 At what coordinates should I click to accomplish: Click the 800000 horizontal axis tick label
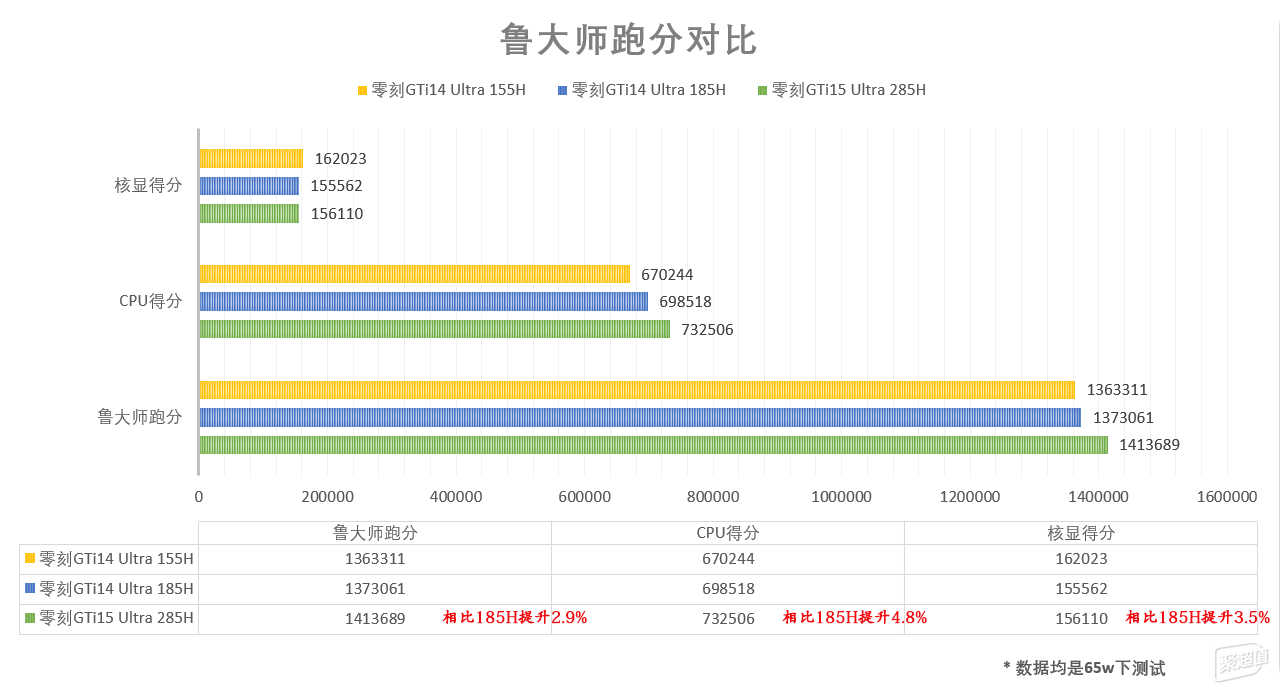(712, 496)
